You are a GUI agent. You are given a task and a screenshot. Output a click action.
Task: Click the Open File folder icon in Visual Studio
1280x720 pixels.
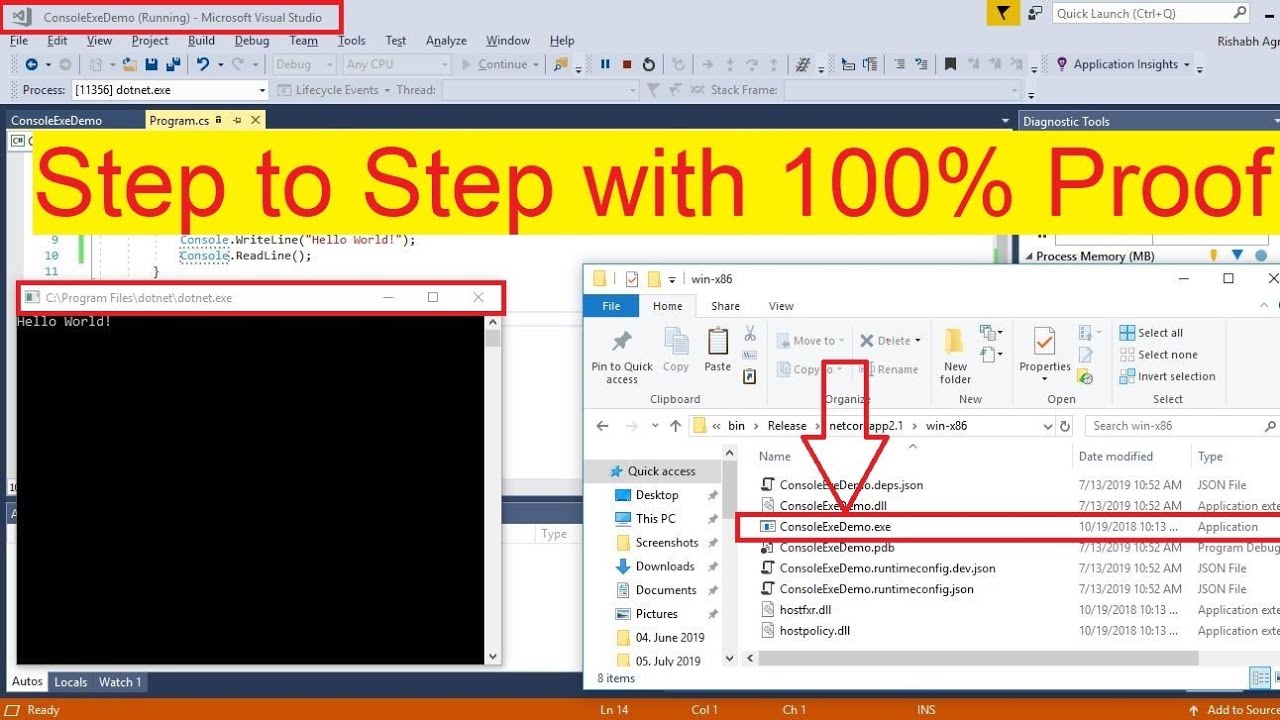coord(130,64)
